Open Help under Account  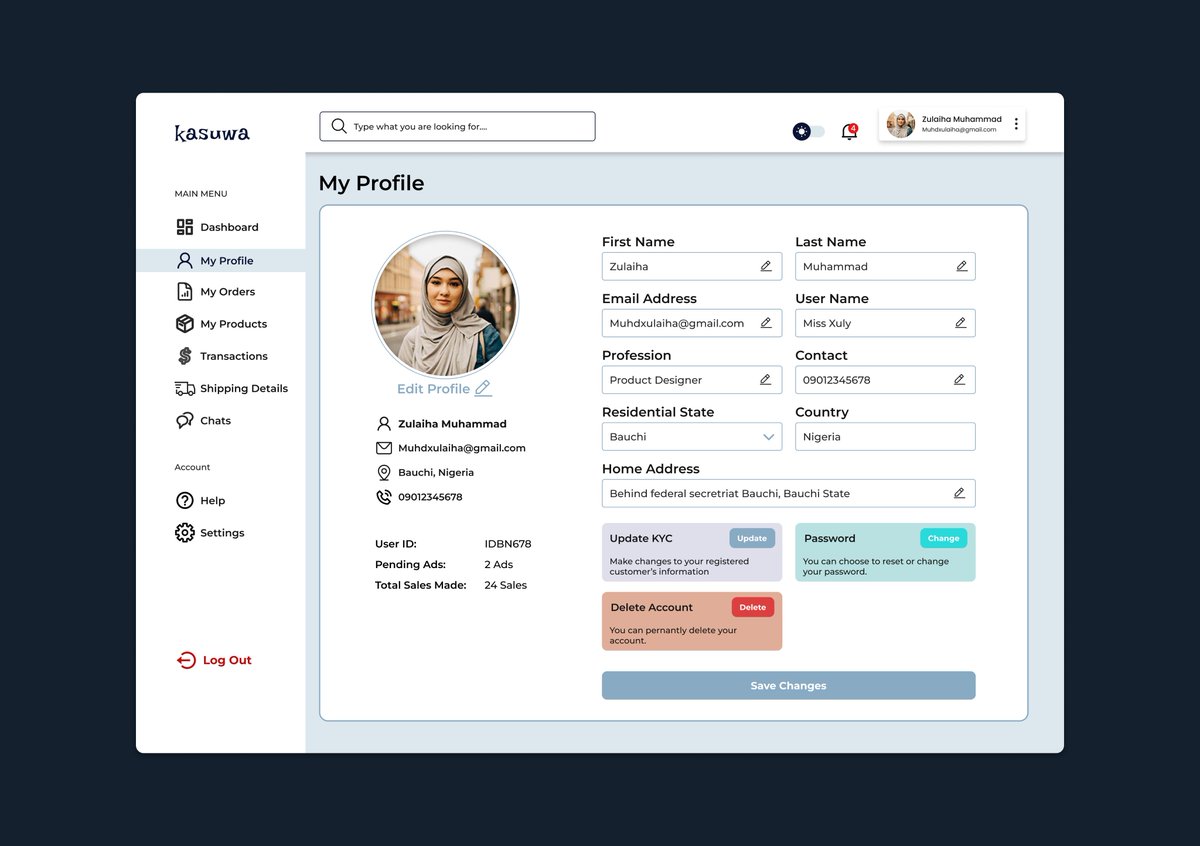[212, 501]
